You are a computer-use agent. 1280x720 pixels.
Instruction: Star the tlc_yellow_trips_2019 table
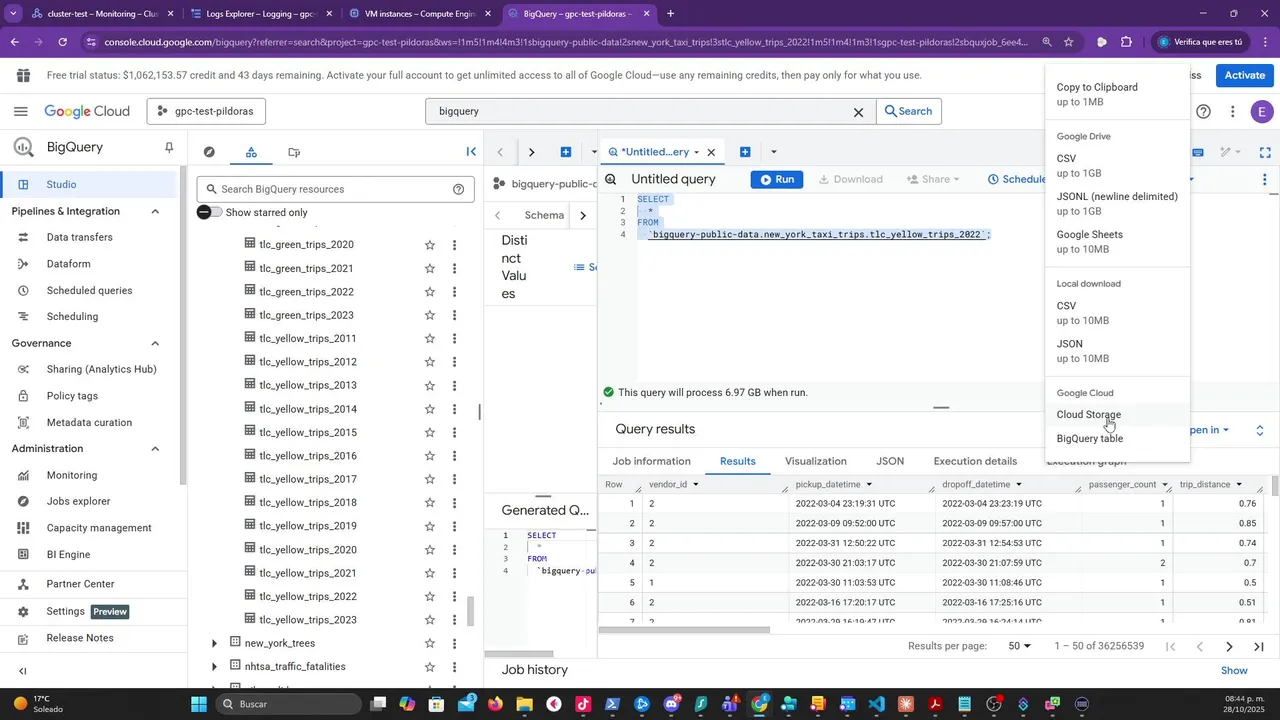coord(430,526)
